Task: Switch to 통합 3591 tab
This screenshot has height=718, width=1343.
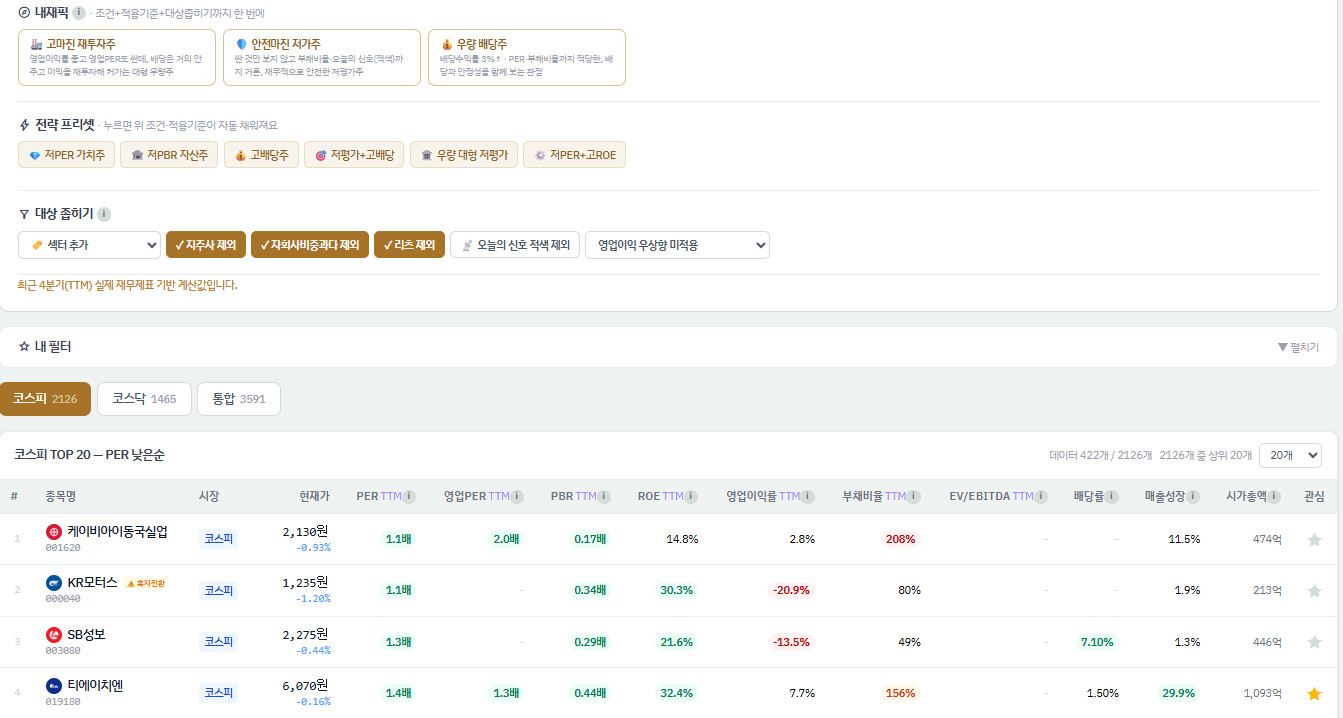Action: tap(239, 398)
